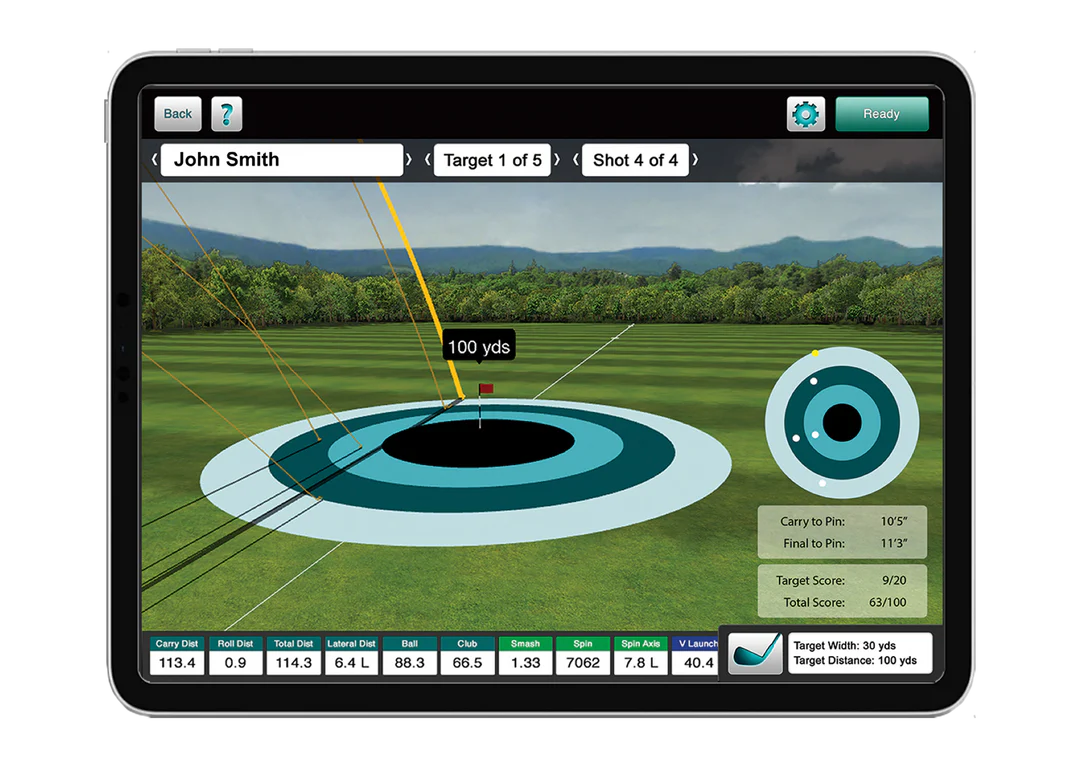Select the Carry Dist stat header
The height and width of the screenshot is (766, 1080).
[x=177, y=644]
